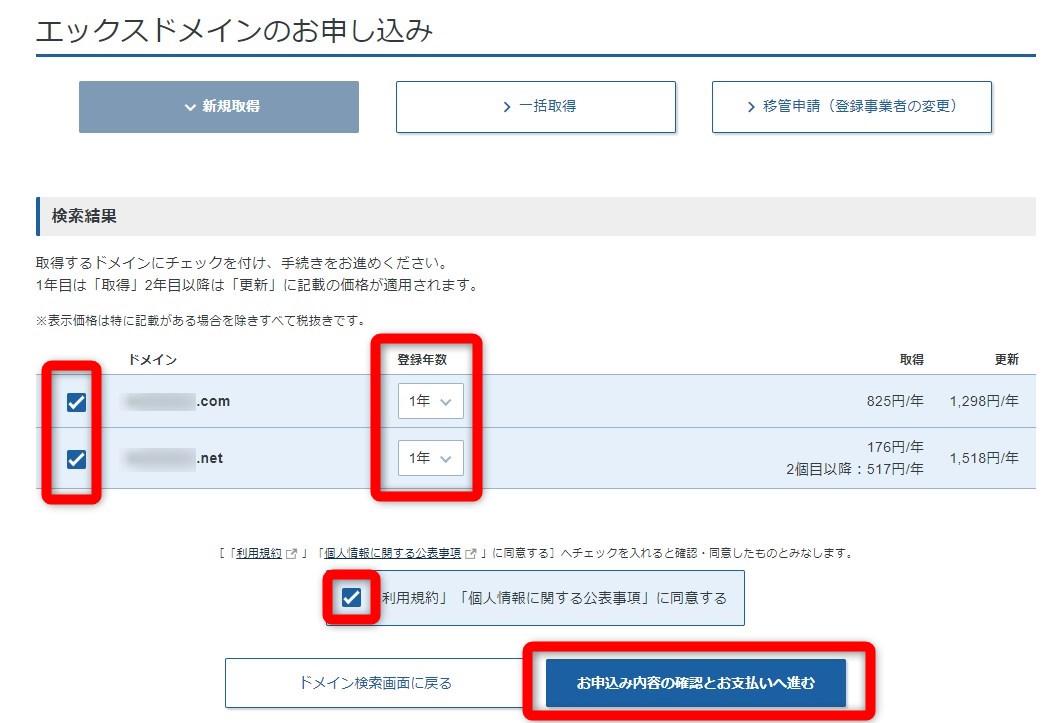Open the 1年 dropdown for the .net domain

pos(430,458)
